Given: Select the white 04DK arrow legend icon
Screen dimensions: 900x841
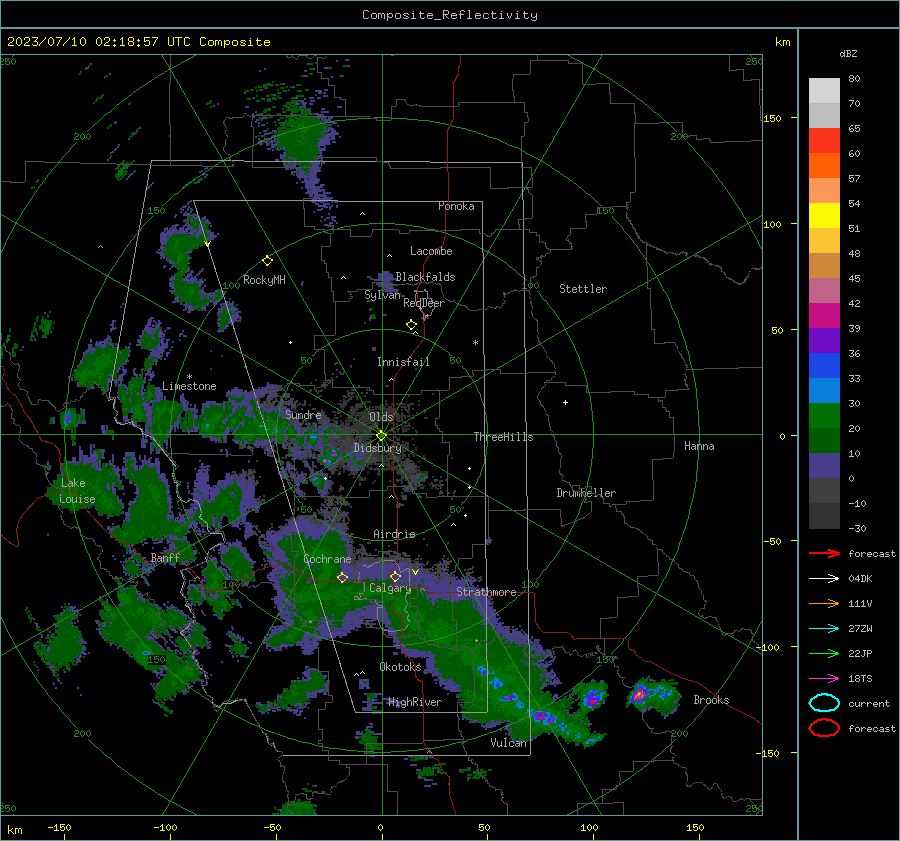Looking at the screenshot, I should coord(824,578).
